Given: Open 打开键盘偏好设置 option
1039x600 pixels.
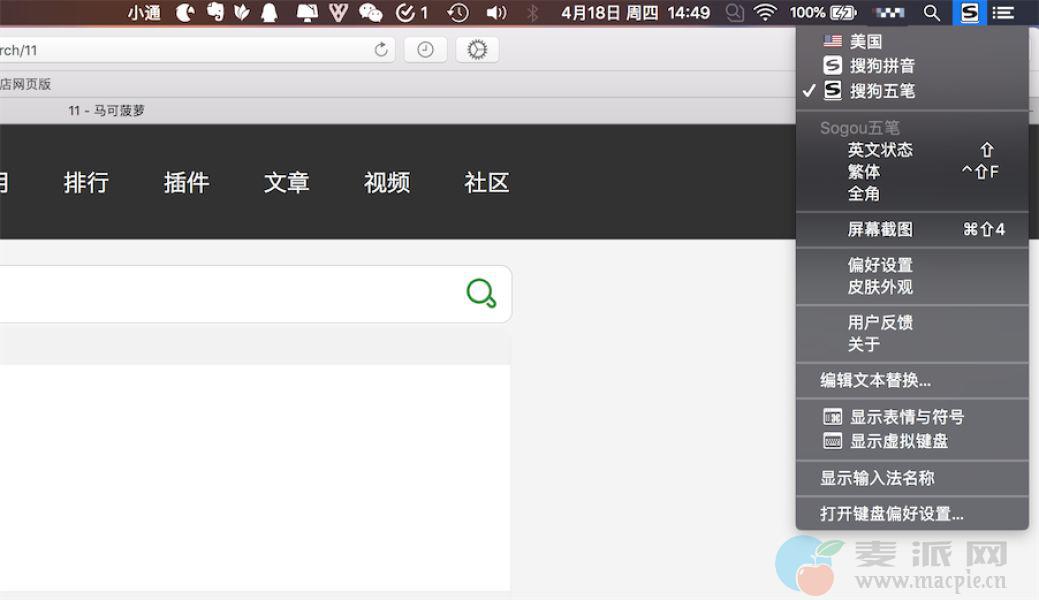Looking at the screenshot, I should point(892,514).
